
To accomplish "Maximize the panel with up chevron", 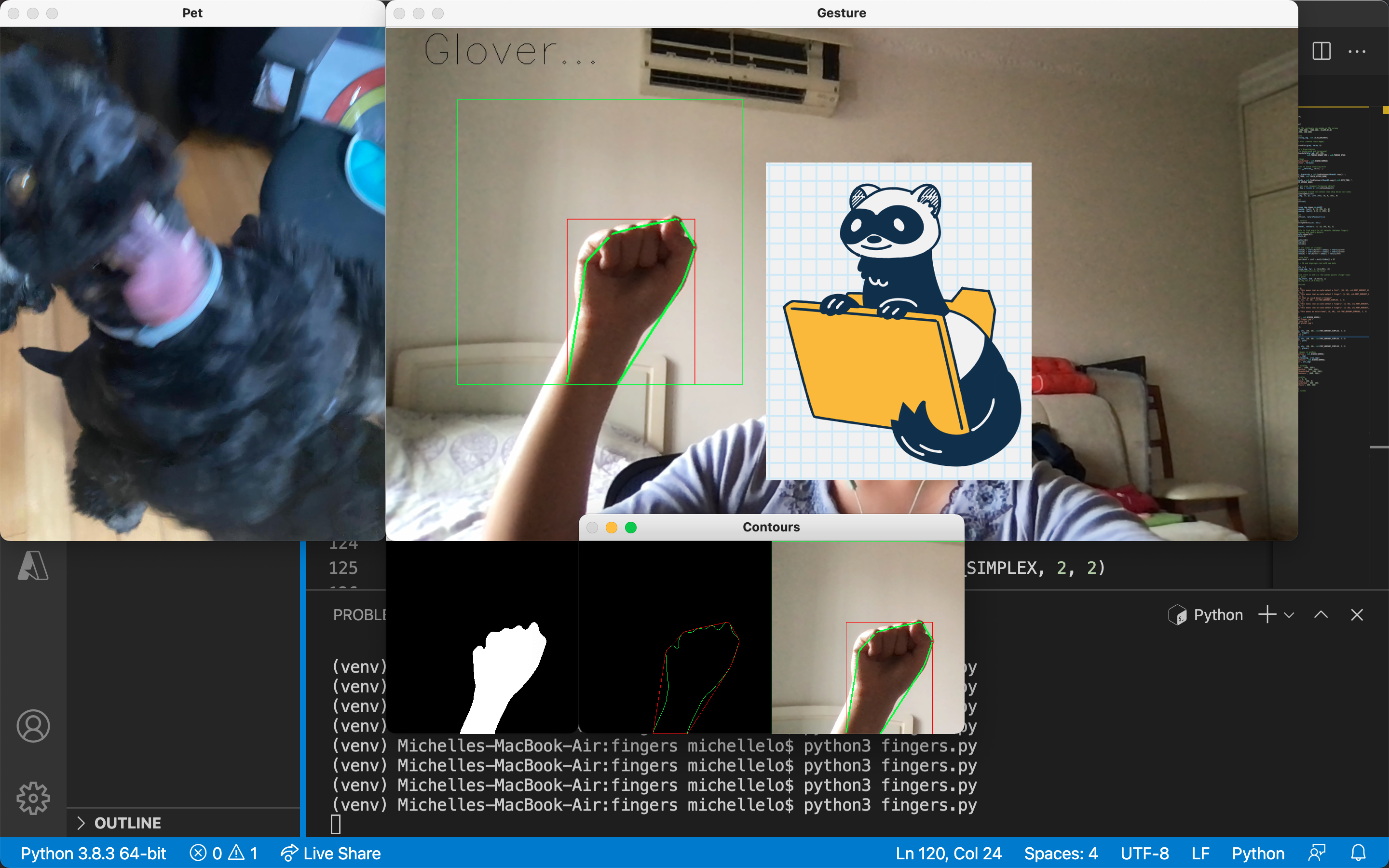I will tap(1321, 615).
